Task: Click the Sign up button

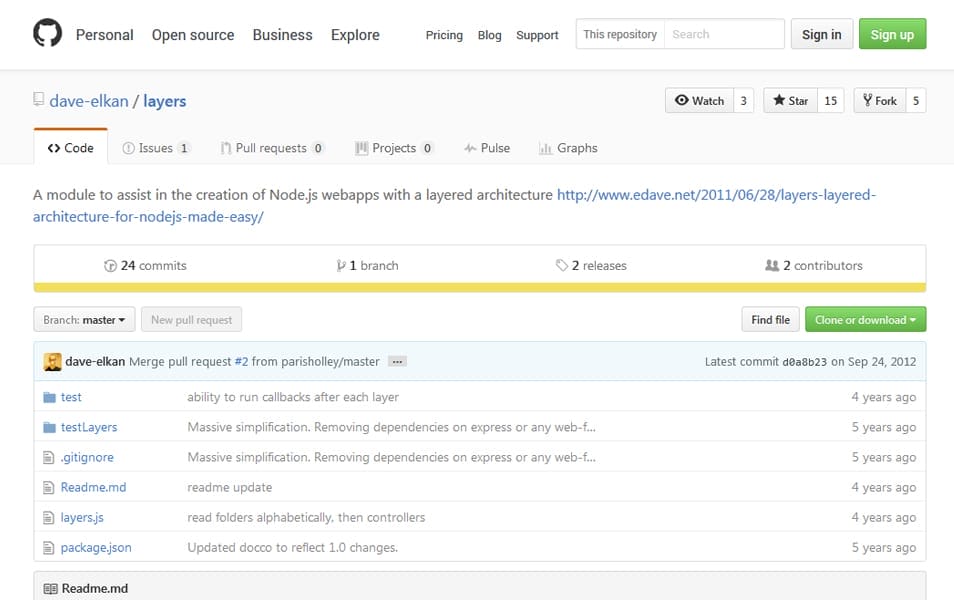Action: [892, 34]
